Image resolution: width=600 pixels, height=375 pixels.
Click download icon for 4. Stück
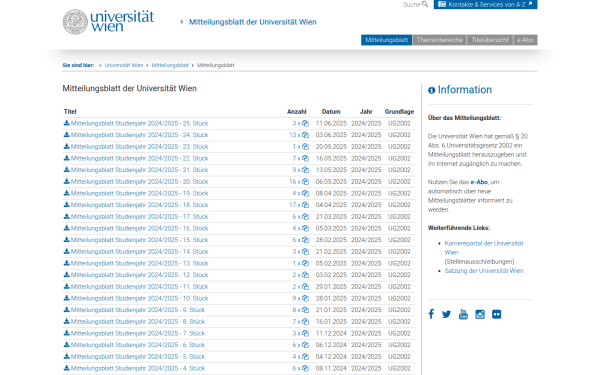click(67, 368)
